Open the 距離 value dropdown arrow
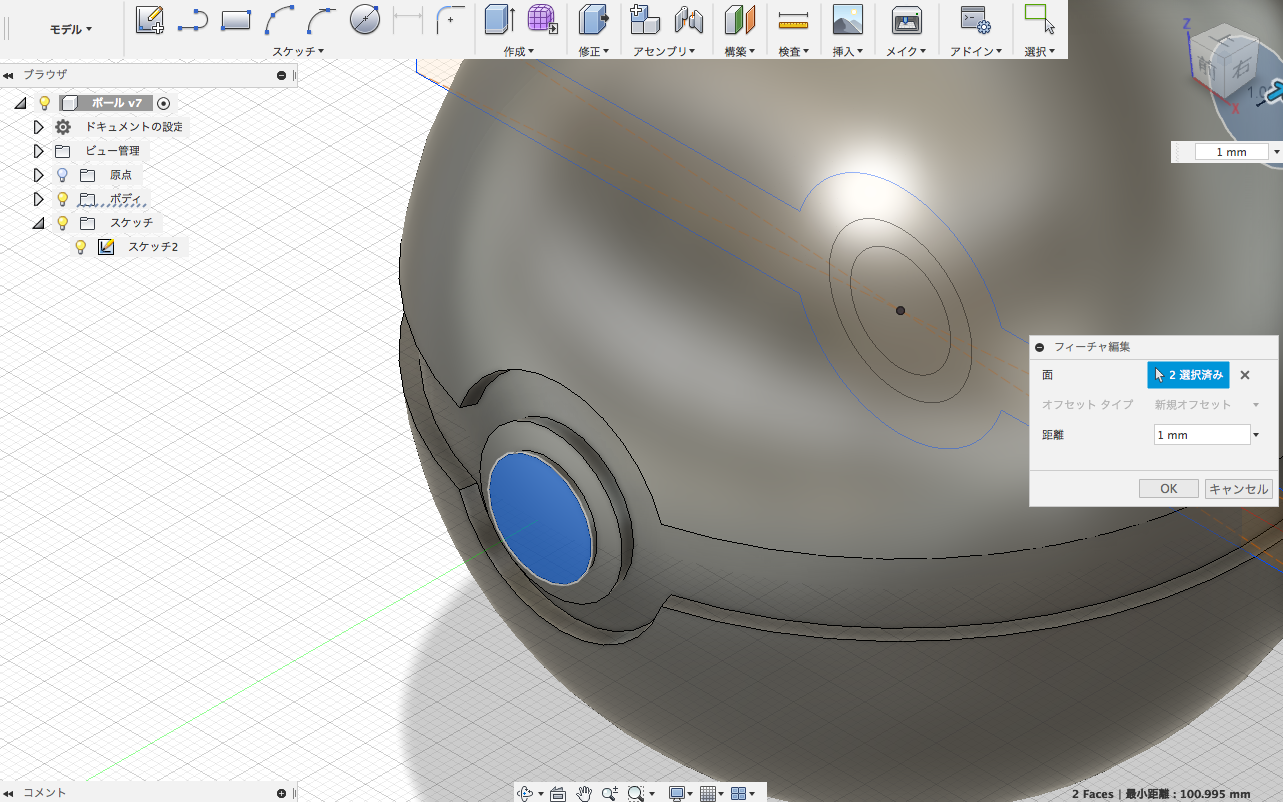1283x802 pixels. [1256, 435]
